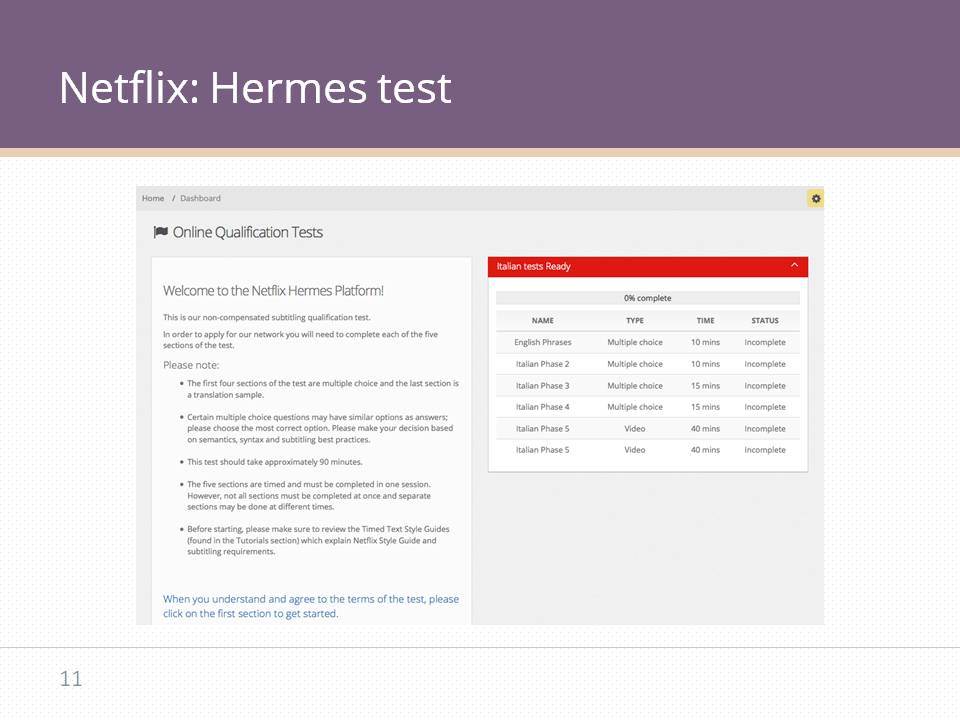Click the NAME column header
The height and width of the screenshot is (720, 960).
pos(542,320)
